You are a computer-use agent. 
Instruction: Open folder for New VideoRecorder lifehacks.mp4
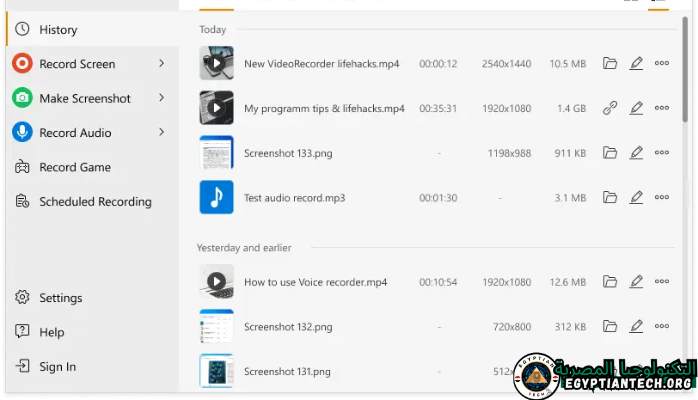pyautogui.click(x=610, y=63)
